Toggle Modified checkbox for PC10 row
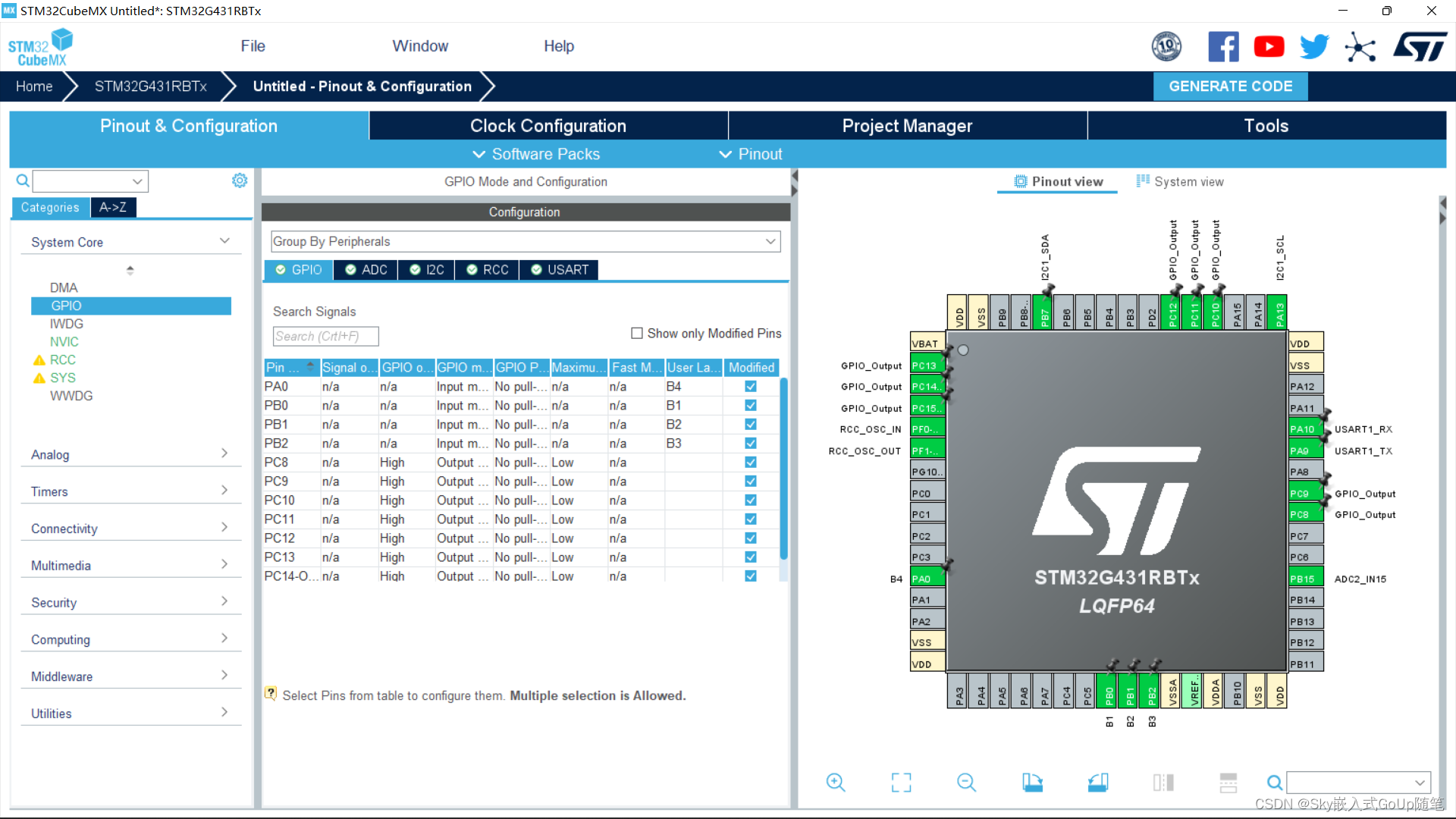Viewport: 1456px width, 819px height. click(751, 500)
